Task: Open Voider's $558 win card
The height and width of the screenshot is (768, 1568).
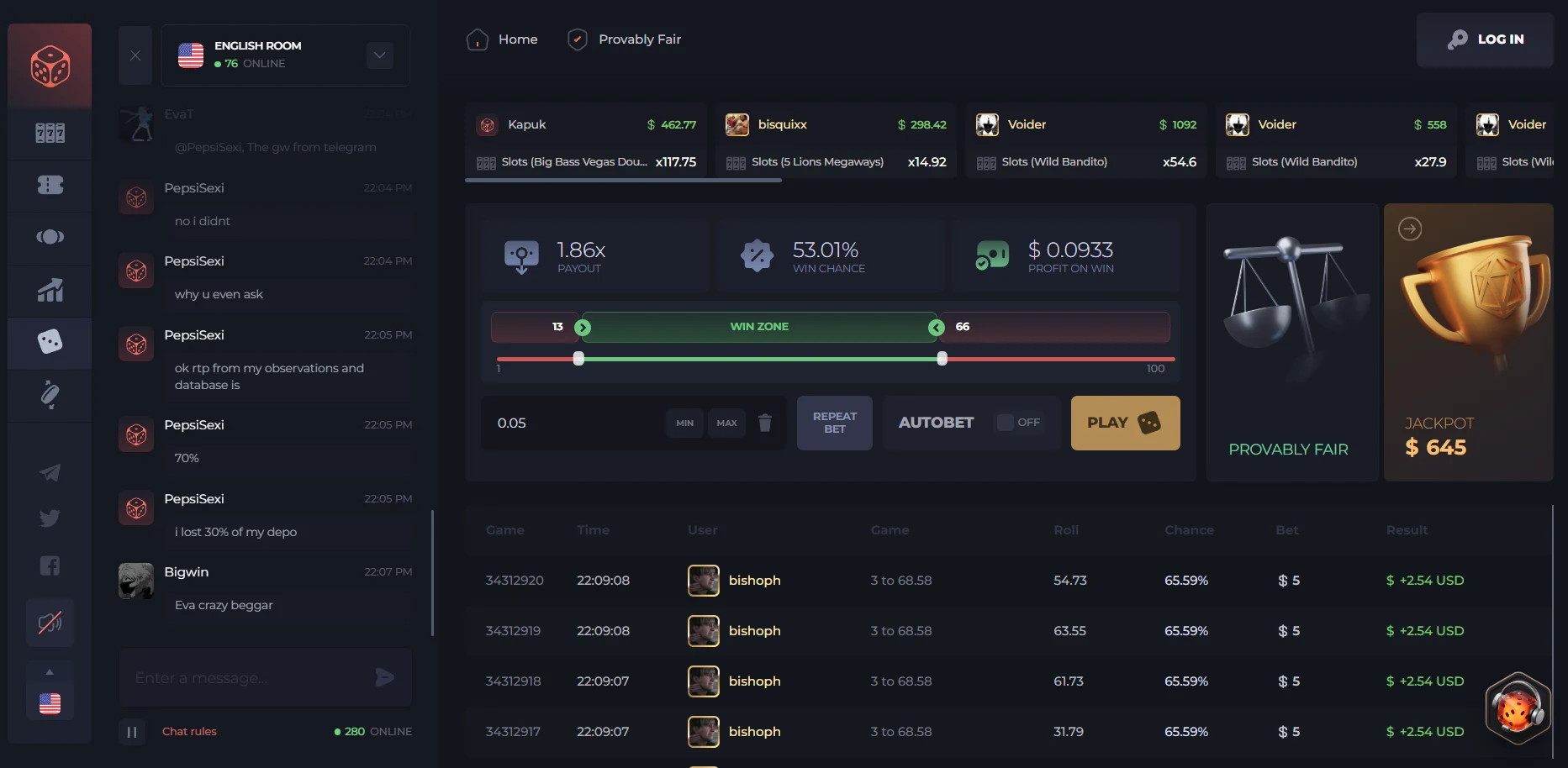Action: [1336, 141]
